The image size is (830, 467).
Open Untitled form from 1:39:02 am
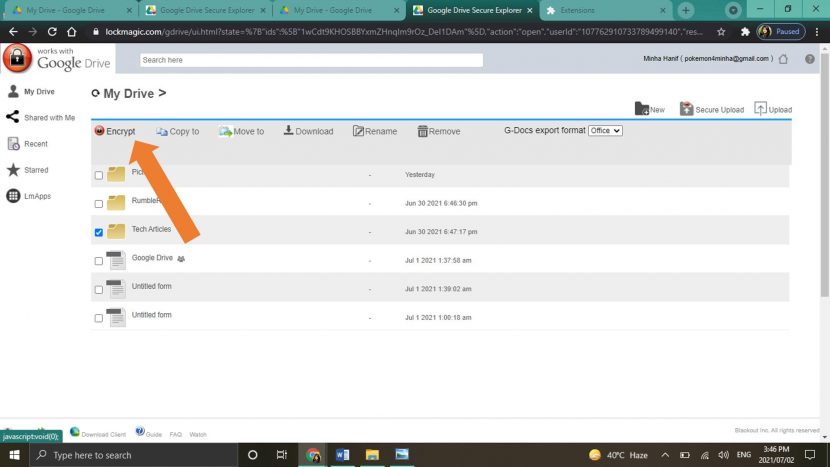[x=151, y=286]
